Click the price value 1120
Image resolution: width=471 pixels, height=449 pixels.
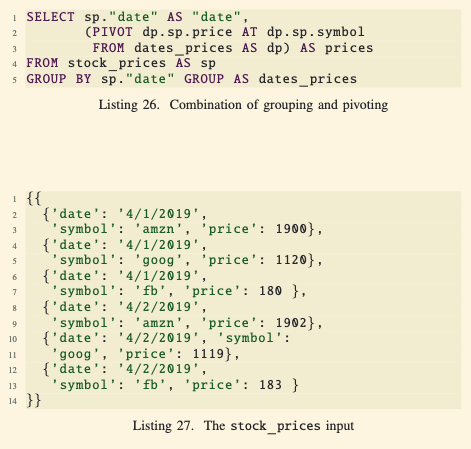pos(291,260)
